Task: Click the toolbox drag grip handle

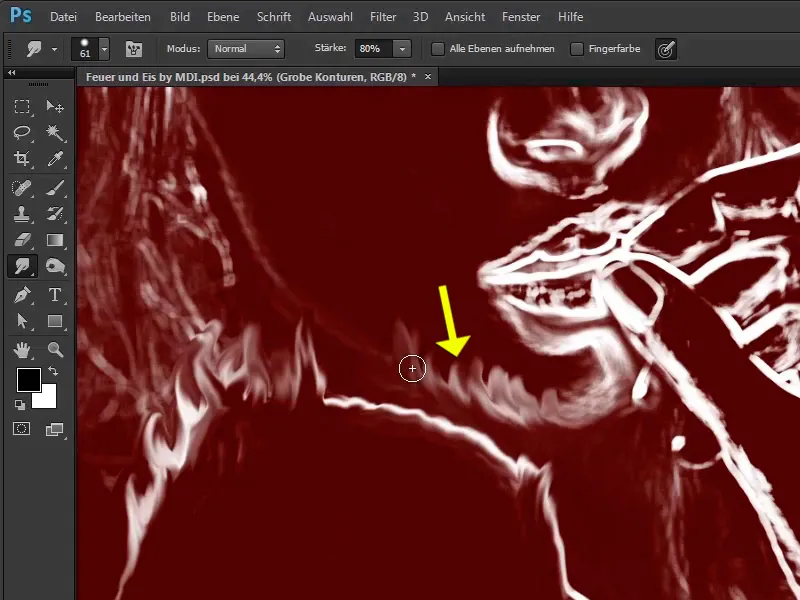Action: point(38,84)
